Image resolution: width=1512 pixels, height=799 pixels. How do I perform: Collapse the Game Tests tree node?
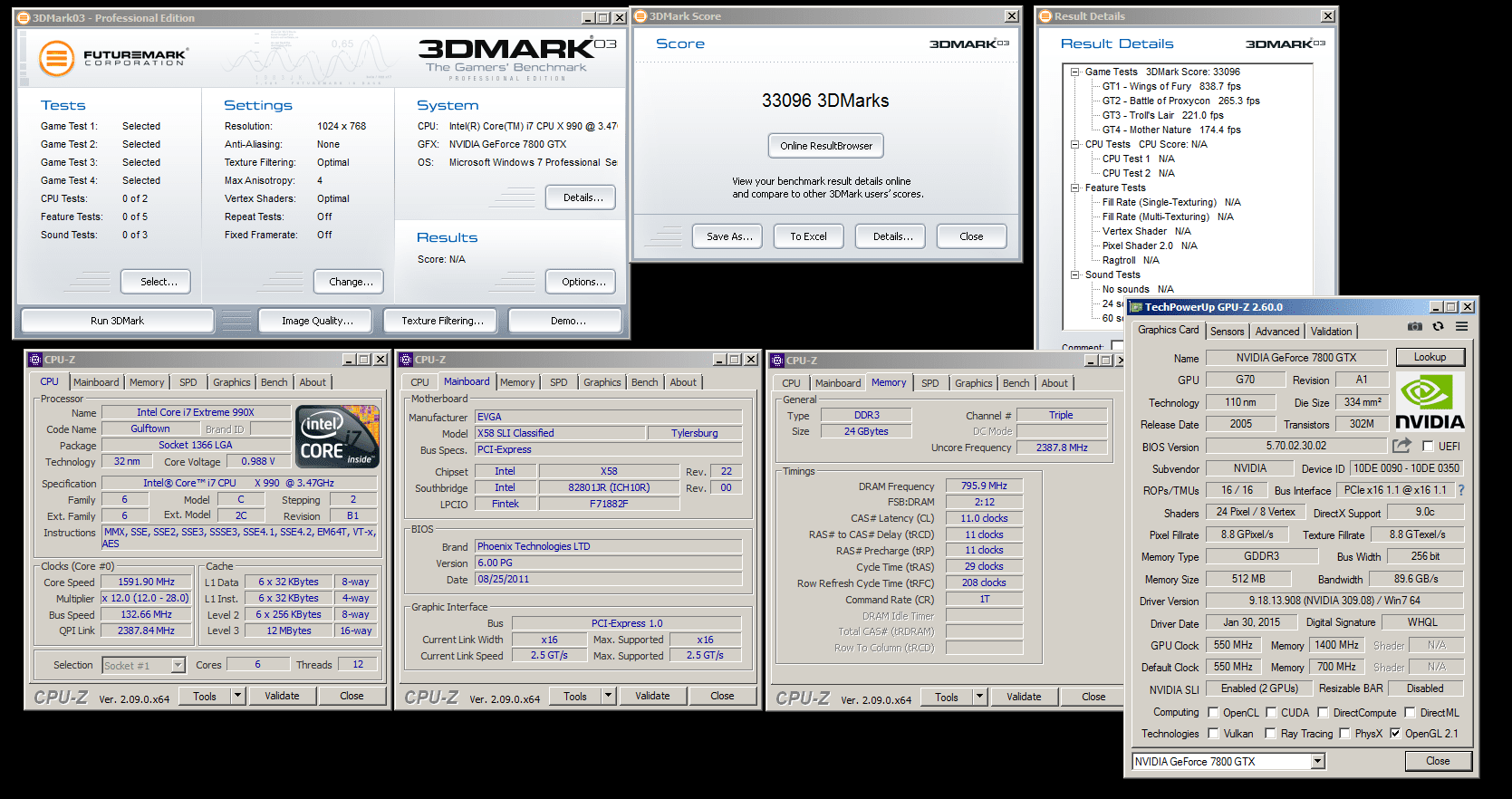click(x=1075, y=72)
